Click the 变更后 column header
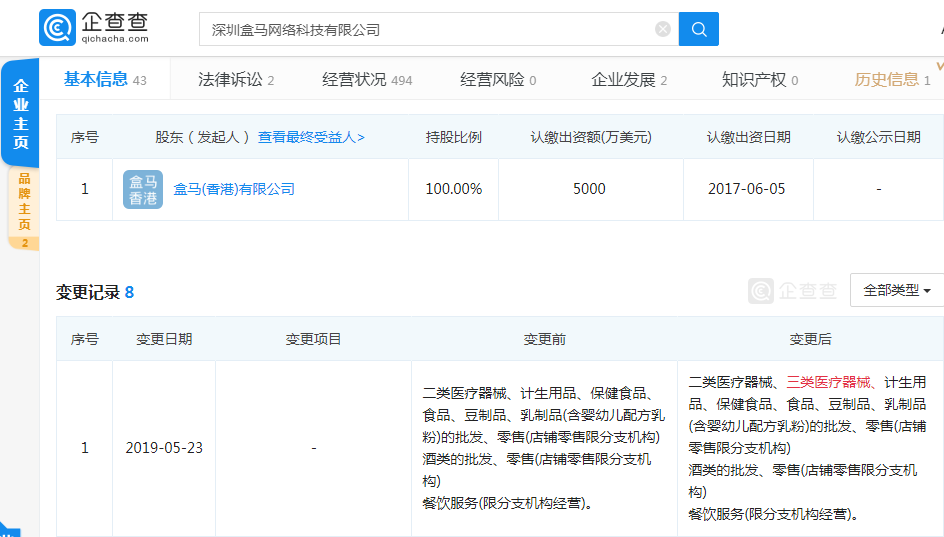Viewport: 944px width, 537px height. click(810, 340)
